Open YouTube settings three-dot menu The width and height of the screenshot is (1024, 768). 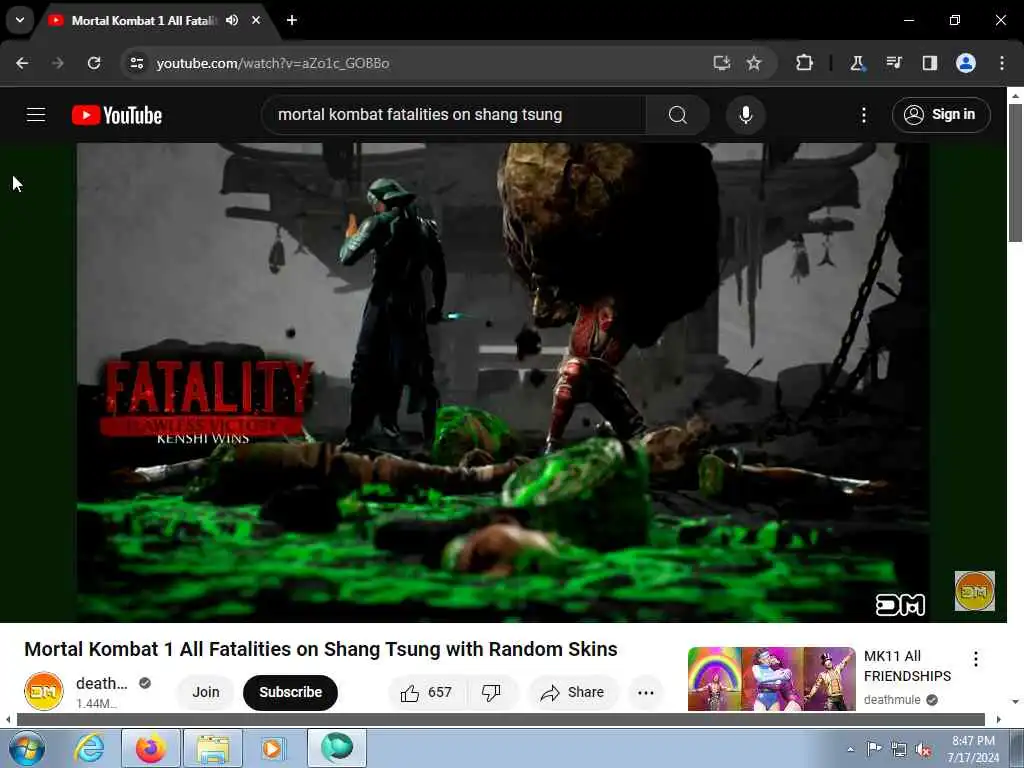863,115
